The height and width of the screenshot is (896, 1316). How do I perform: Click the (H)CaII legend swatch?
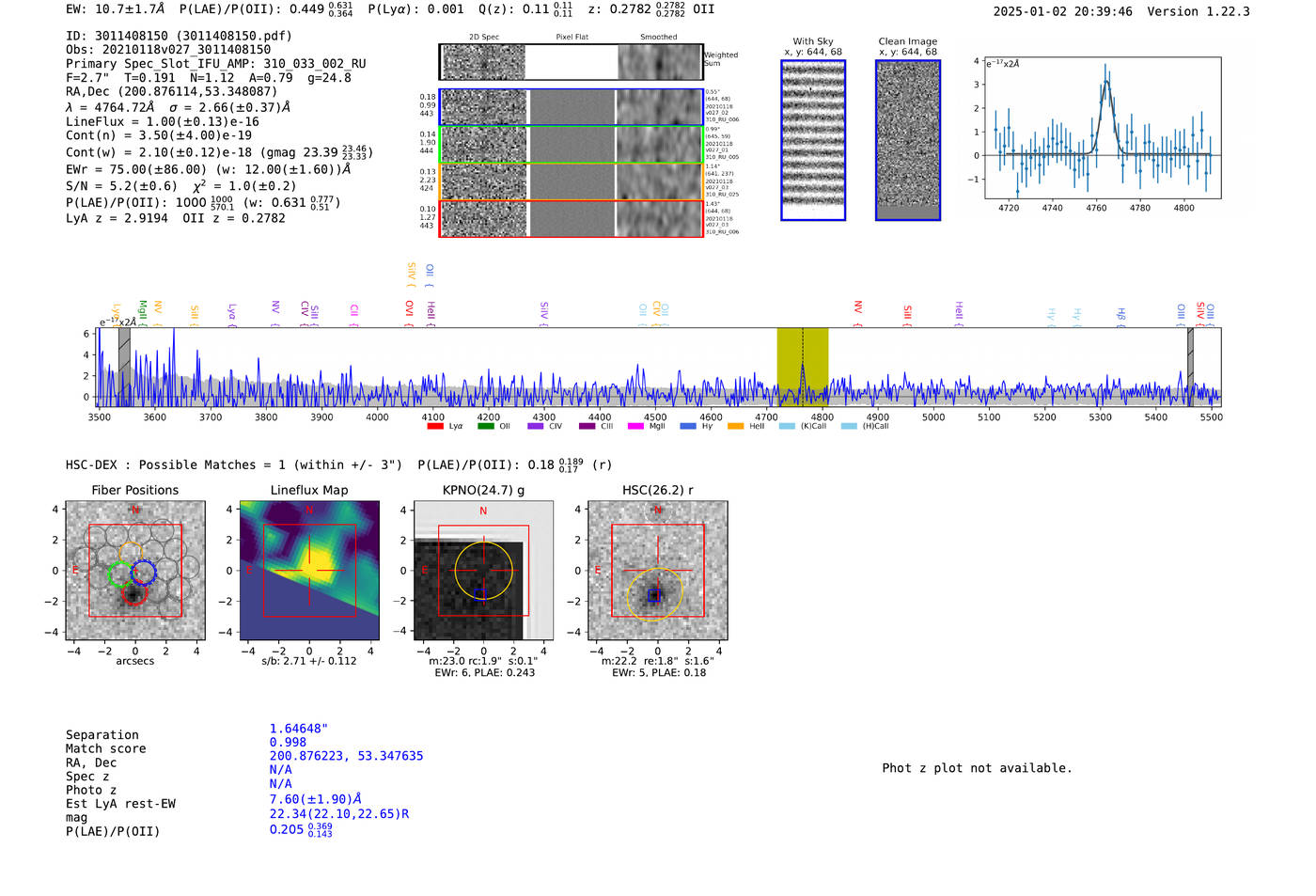click(x=849, y=427)
